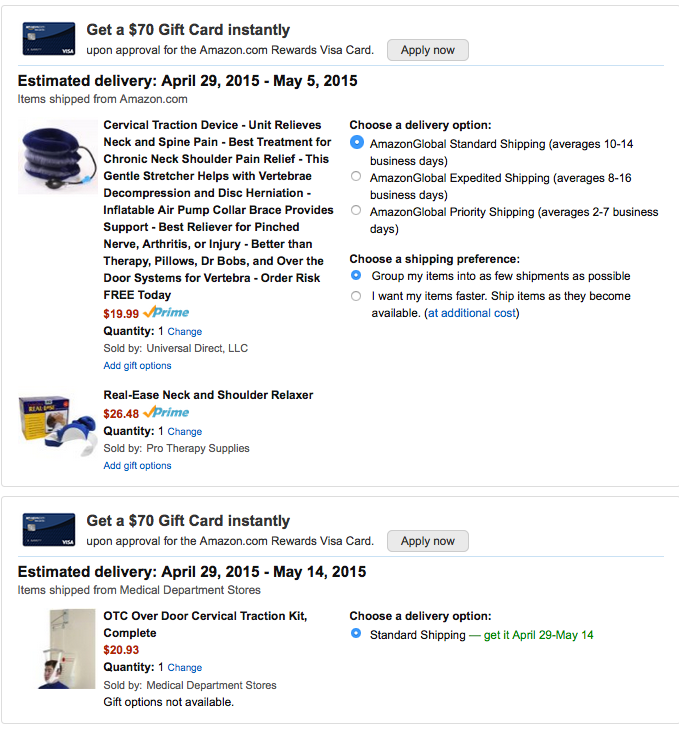Change quantity for Cervical Traction Device
679x731 pixels.
(184, 331)
